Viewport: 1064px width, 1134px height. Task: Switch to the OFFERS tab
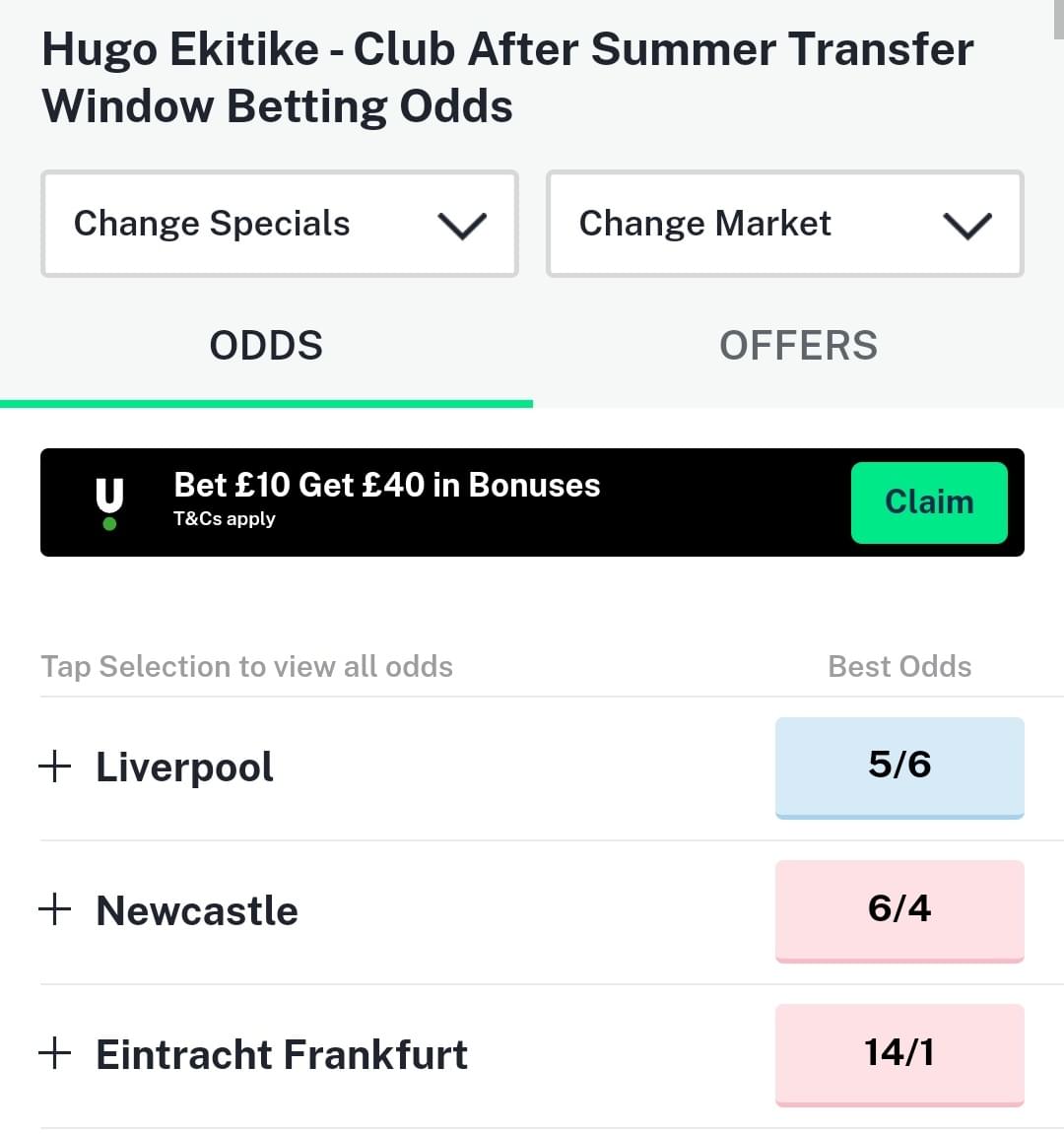(799, 346)
